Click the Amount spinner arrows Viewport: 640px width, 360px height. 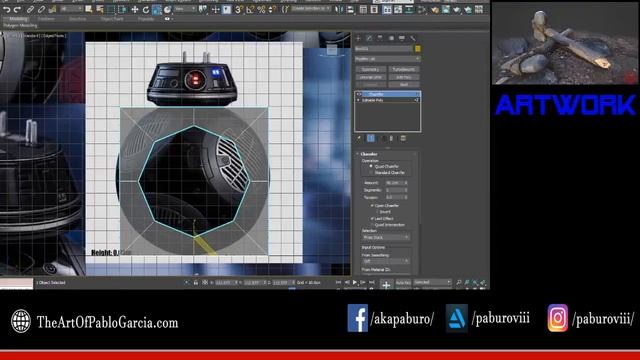tap(406, 183)
